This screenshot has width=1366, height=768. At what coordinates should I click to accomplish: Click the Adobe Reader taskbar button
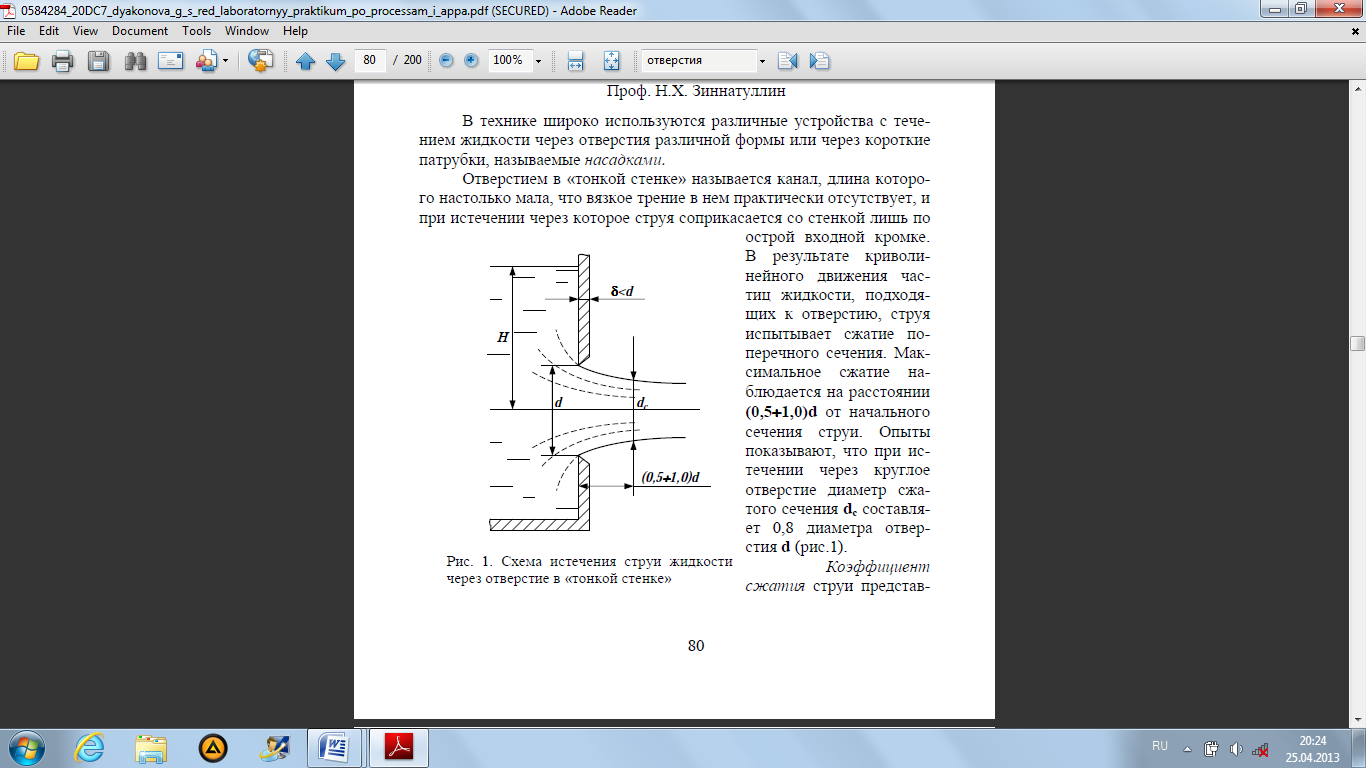[399, 747]
